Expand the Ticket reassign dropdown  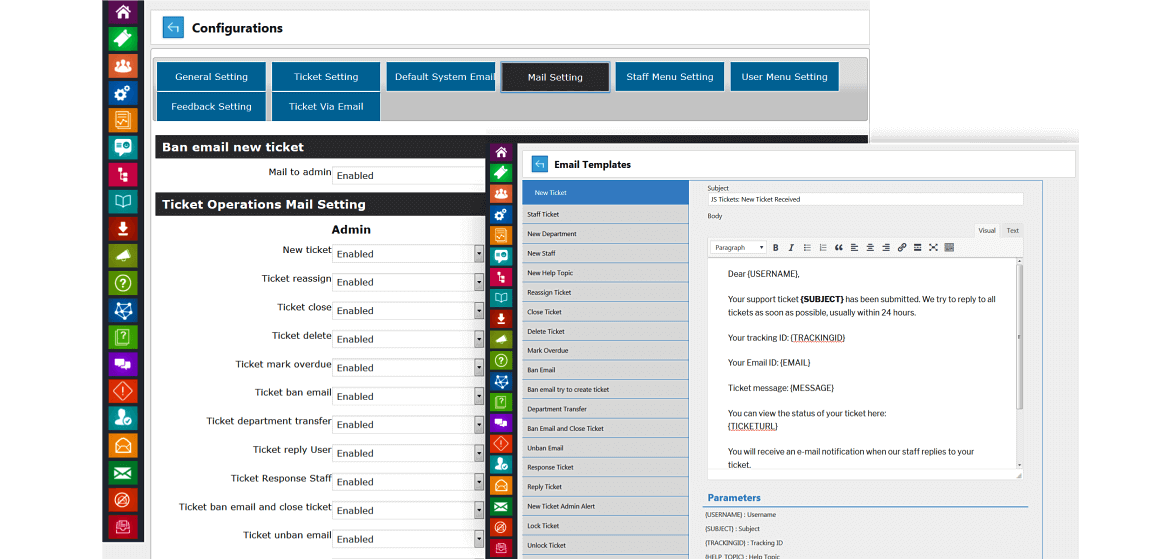coord(408,282)
